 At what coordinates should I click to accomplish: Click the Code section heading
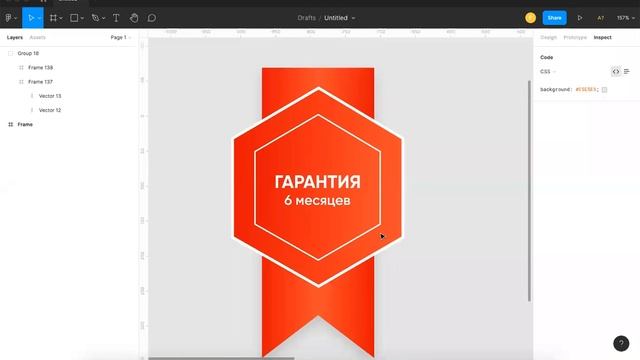coord(547,58)
